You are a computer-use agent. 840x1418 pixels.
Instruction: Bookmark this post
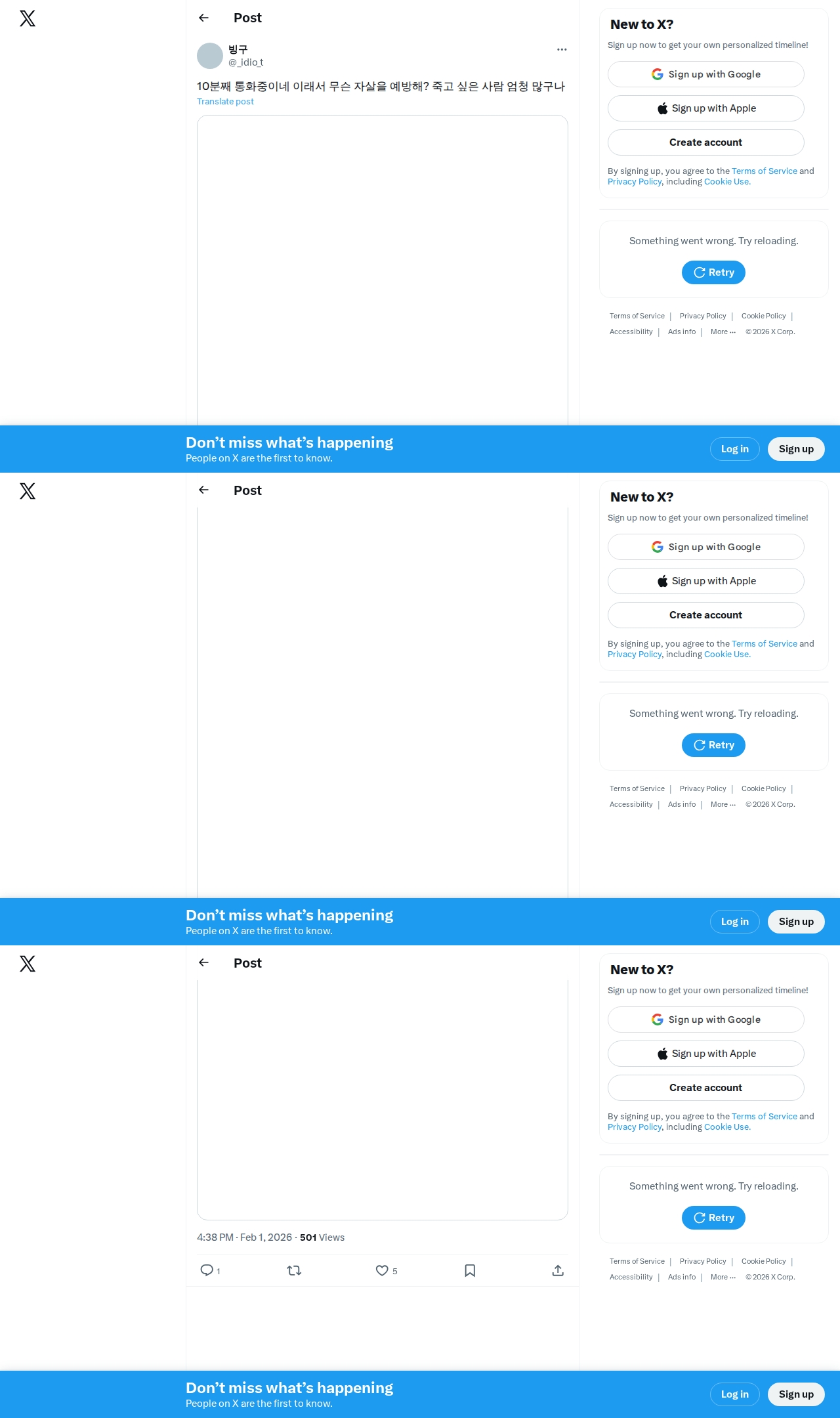pyautogui.click(x=470, y=1270)
